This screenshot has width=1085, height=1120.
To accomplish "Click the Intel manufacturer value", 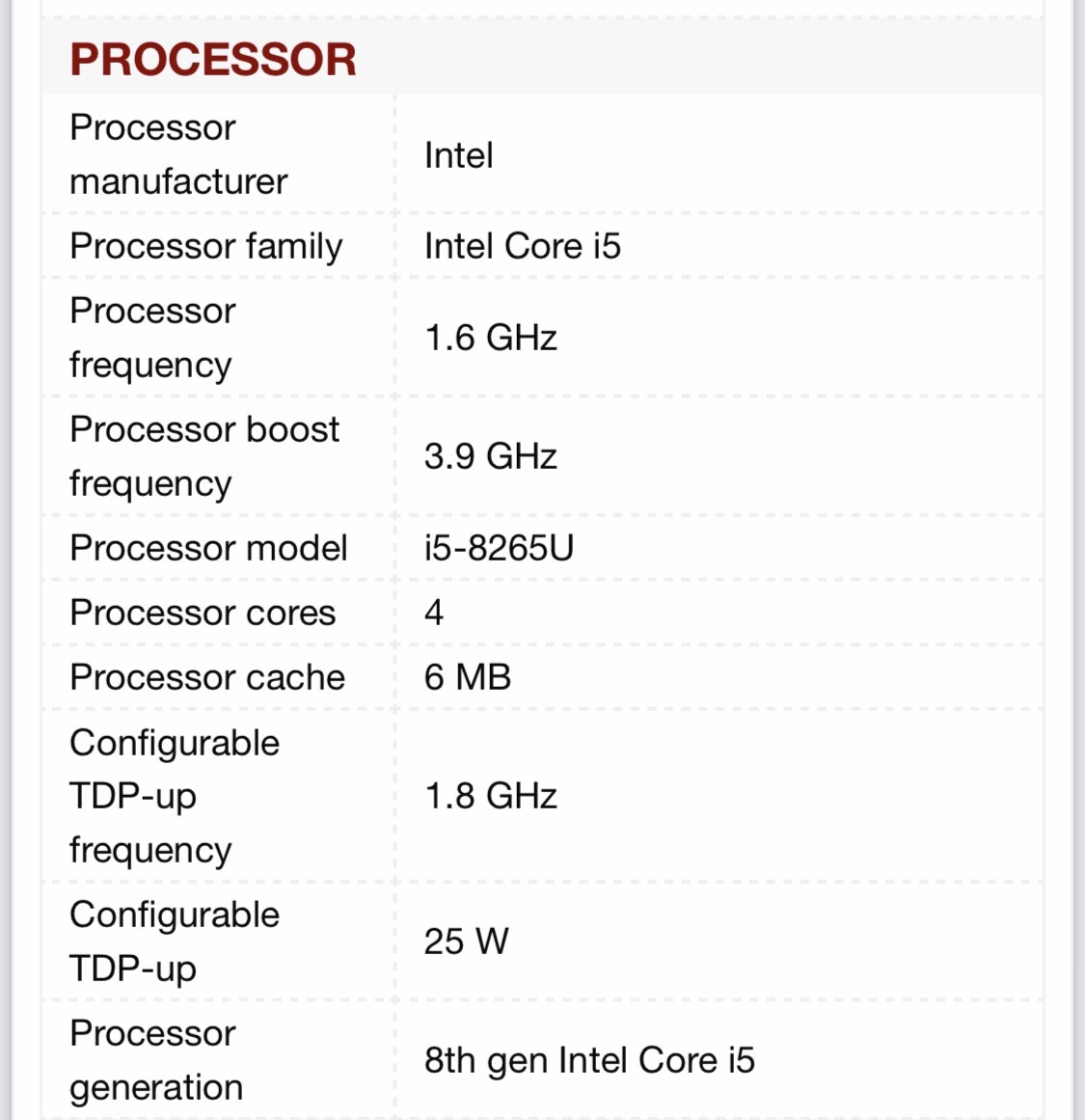I will click(458, 155).
